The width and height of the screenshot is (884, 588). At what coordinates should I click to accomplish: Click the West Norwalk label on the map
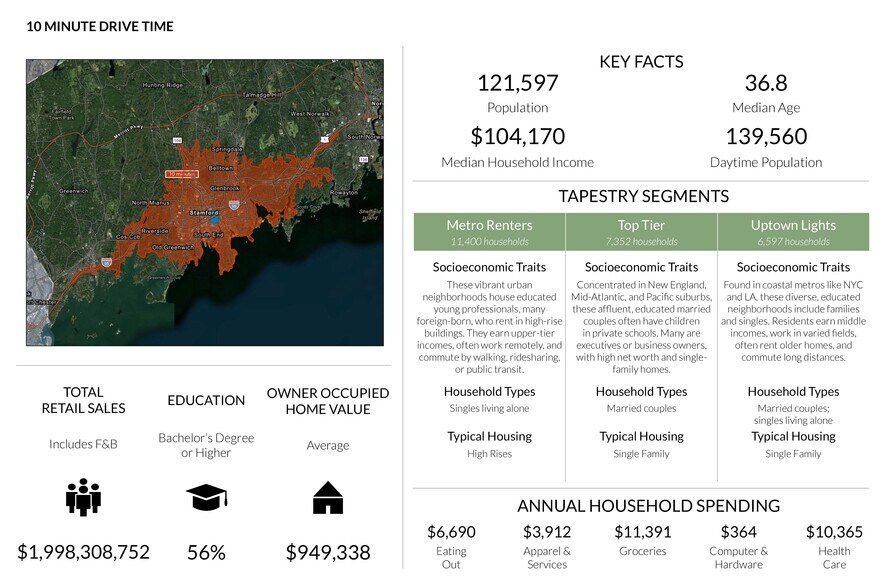(310, 114)
